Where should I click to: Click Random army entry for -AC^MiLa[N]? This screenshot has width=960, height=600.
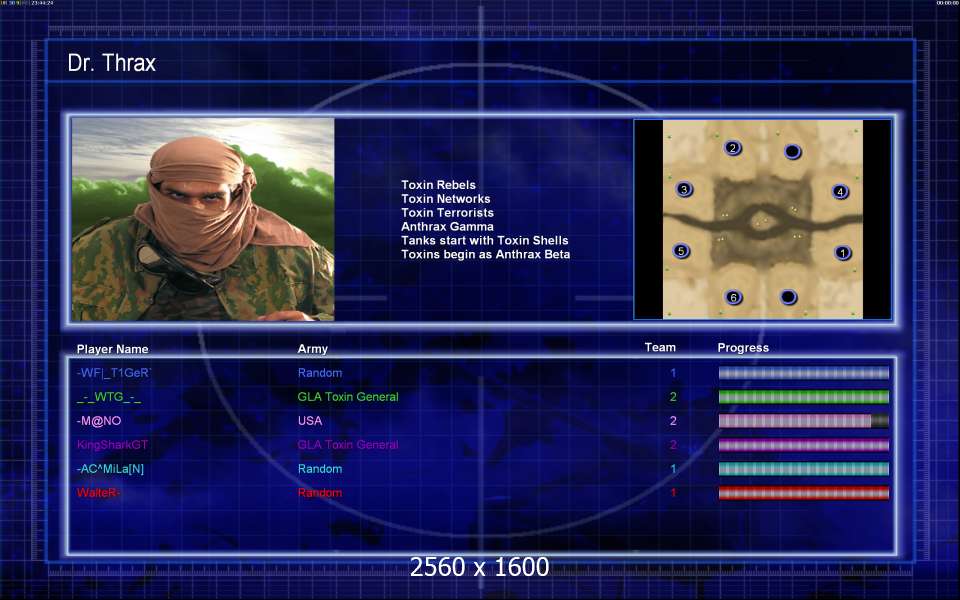click(x=320, y=469)
